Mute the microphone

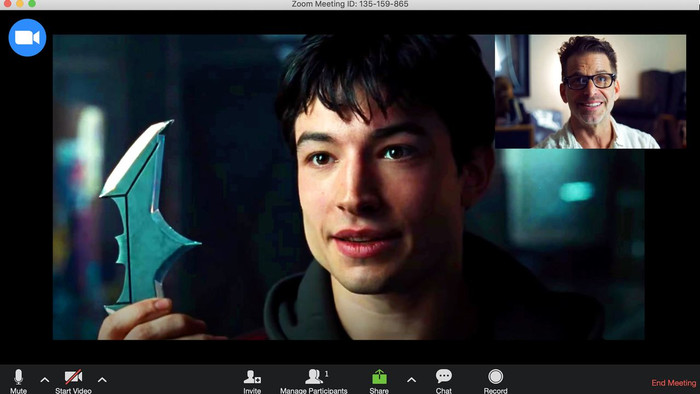coord(18,377)
